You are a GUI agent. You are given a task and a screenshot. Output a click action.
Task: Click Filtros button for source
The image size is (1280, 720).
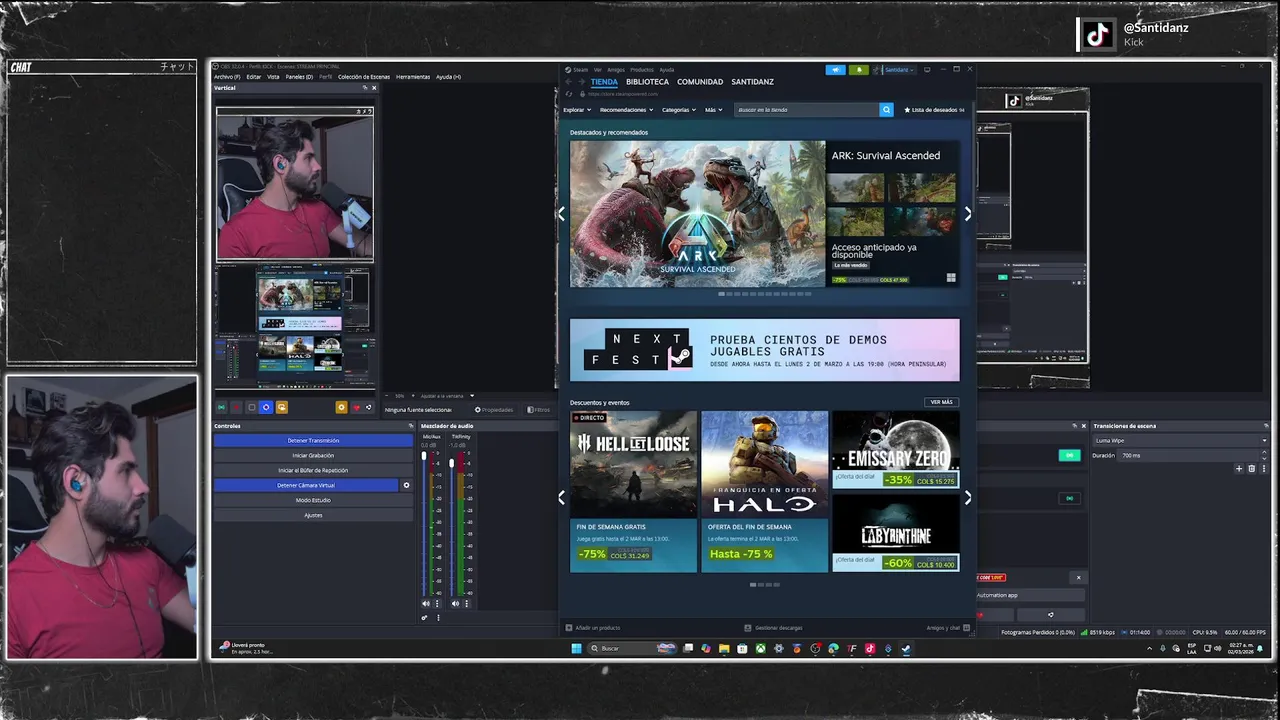(538, 409)
